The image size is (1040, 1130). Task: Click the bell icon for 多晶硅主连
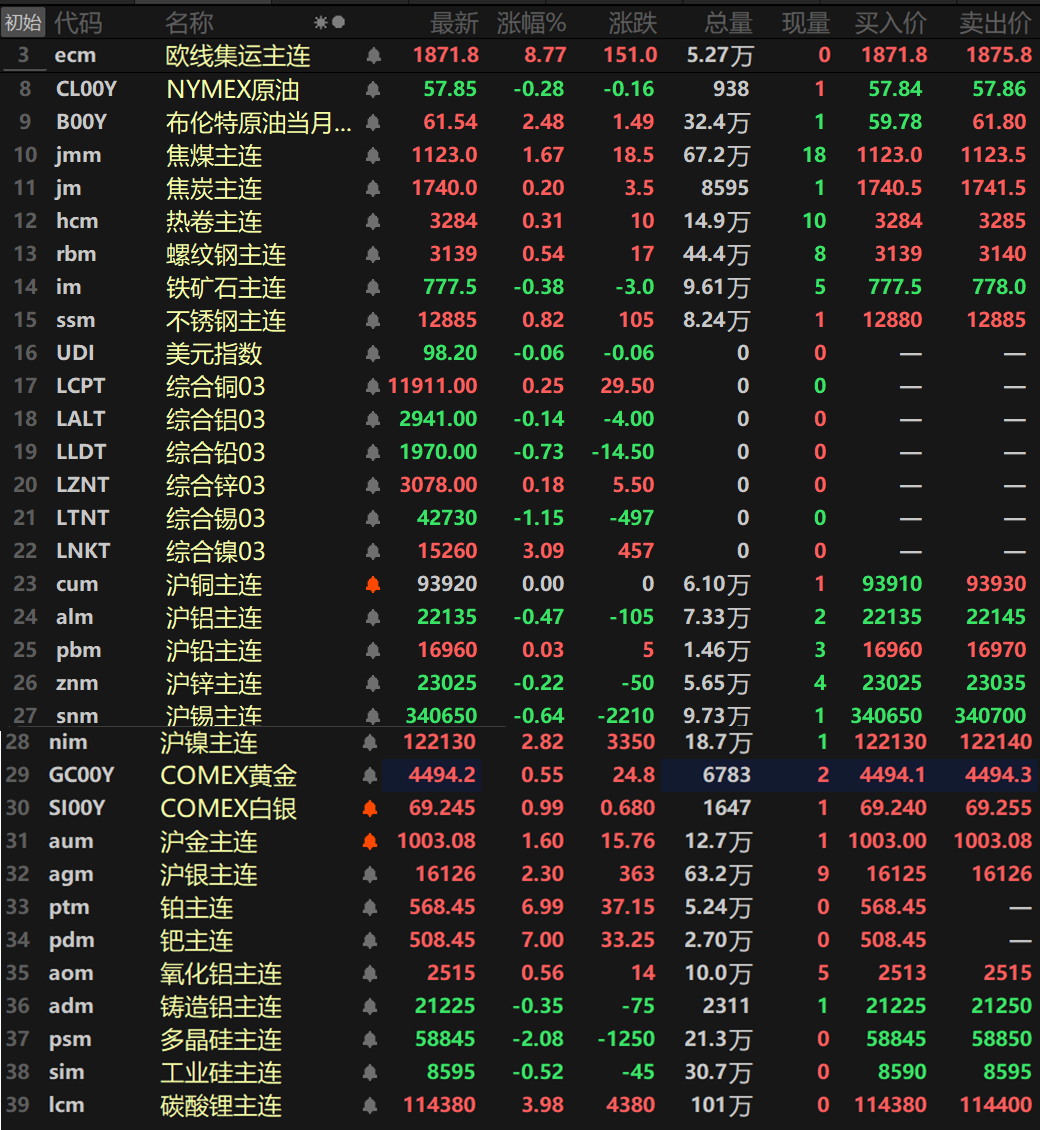(370, 1039)
